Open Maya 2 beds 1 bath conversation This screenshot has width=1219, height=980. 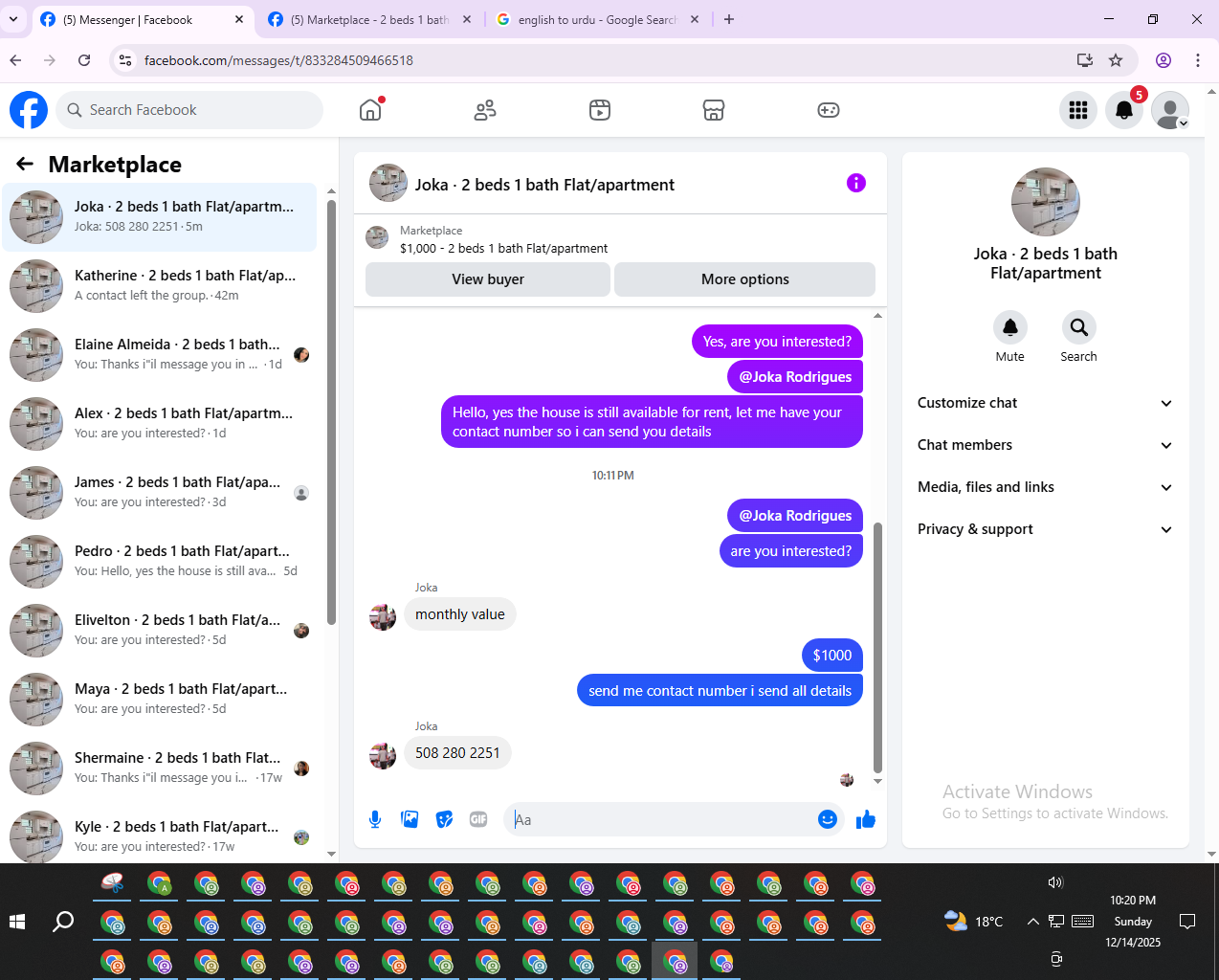161,700
